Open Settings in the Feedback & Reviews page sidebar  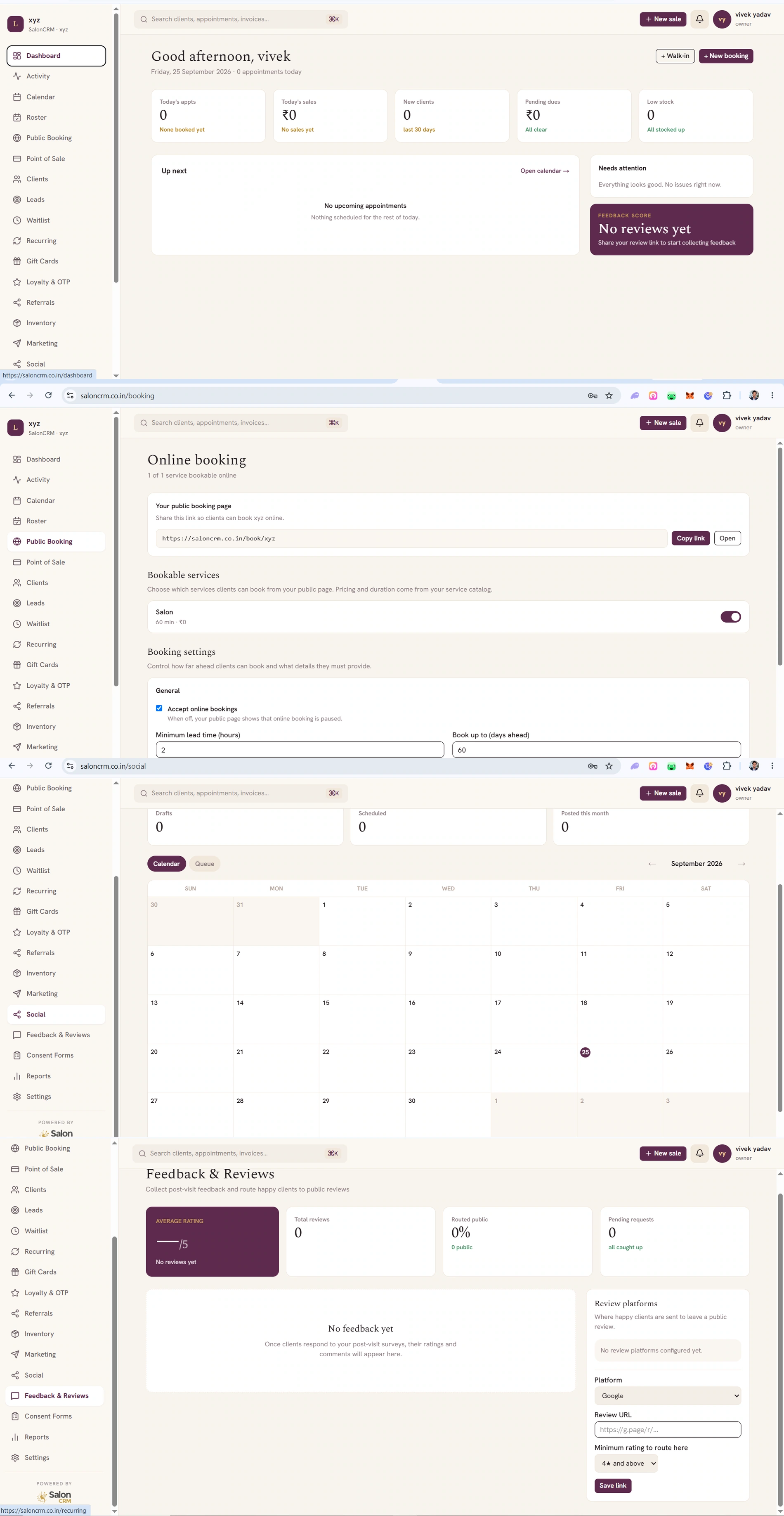pyautogui.click(x=54, y=1457)
